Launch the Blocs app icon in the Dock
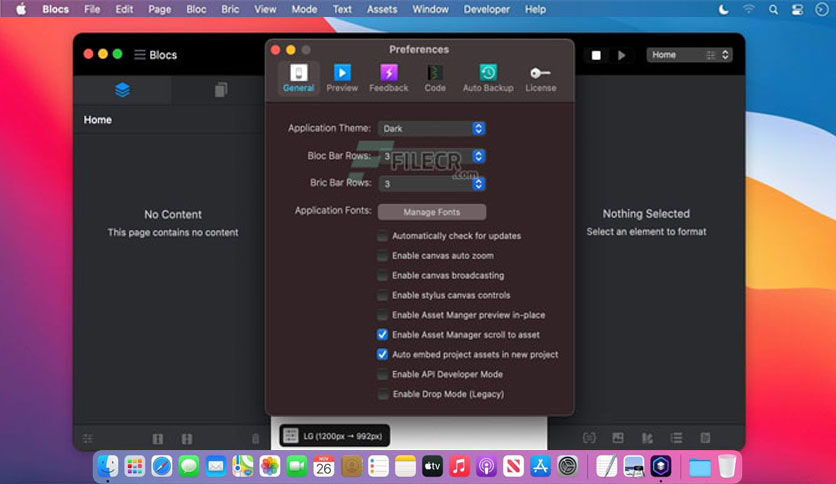Image resolution: width=836 pixels, height=484 pixels. click(x=661, y=466)
